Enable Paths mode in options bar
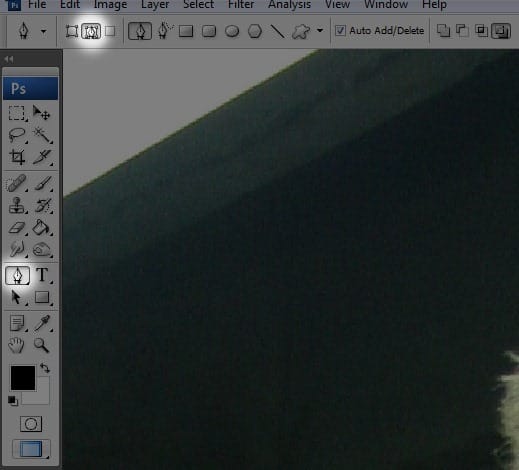Viewport: 519px width, 470px height. 91,31
